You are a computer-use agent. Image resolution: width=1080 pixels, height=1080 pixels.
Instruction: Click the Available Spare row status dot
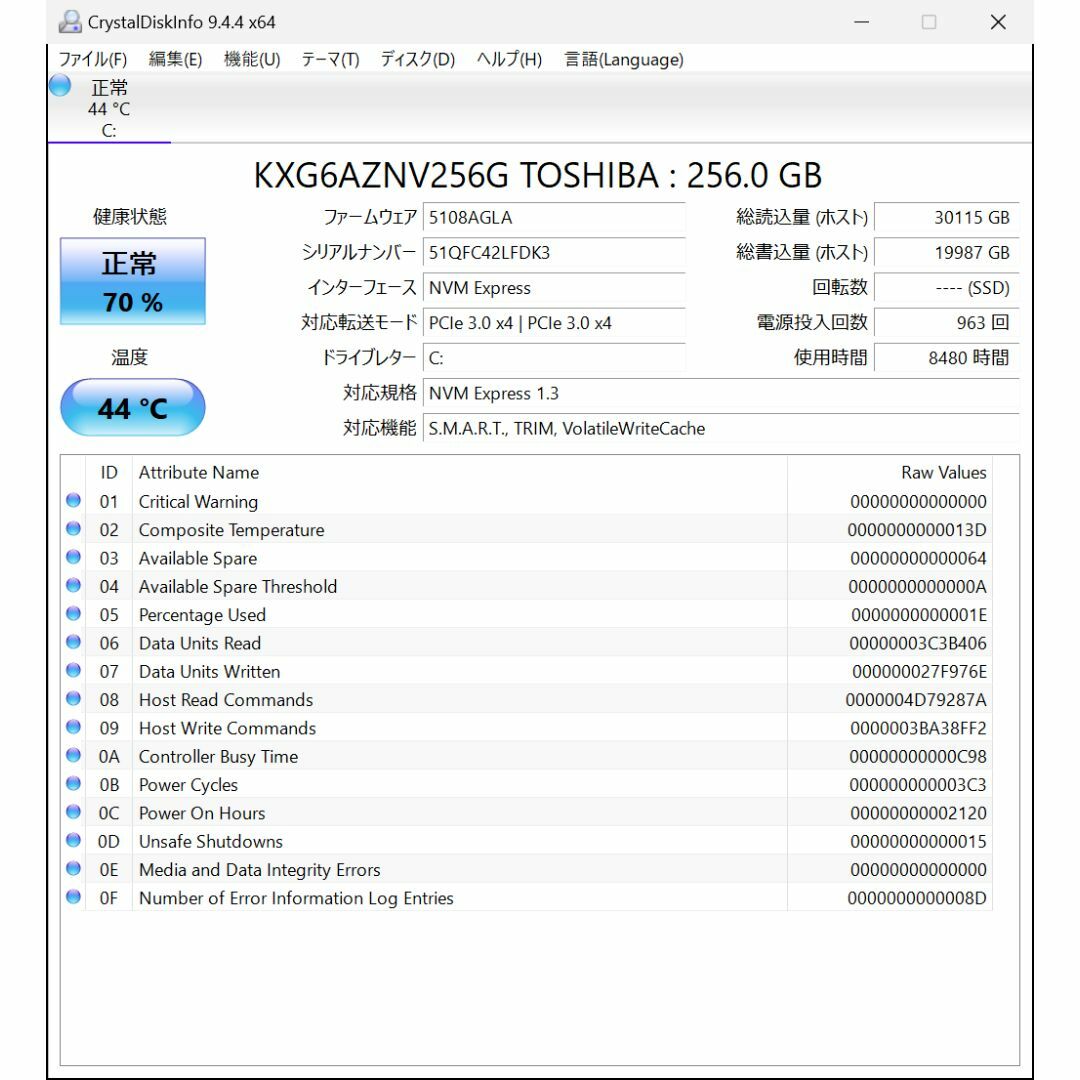point(74,557)
